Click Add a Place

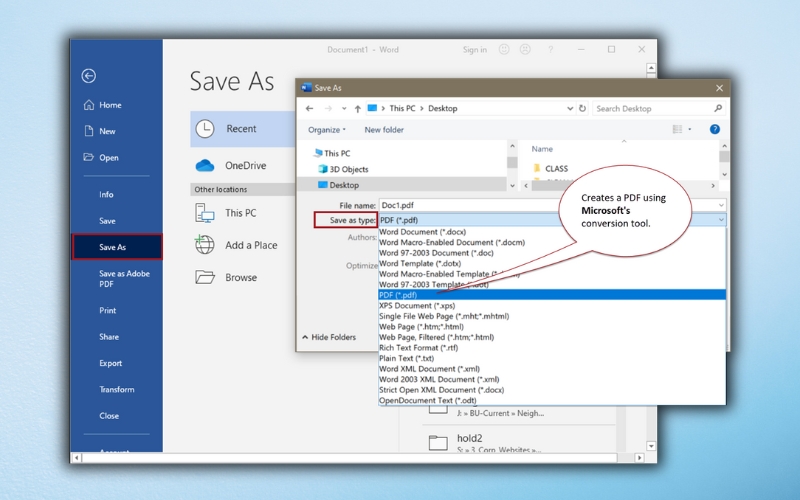coord(236,245)
